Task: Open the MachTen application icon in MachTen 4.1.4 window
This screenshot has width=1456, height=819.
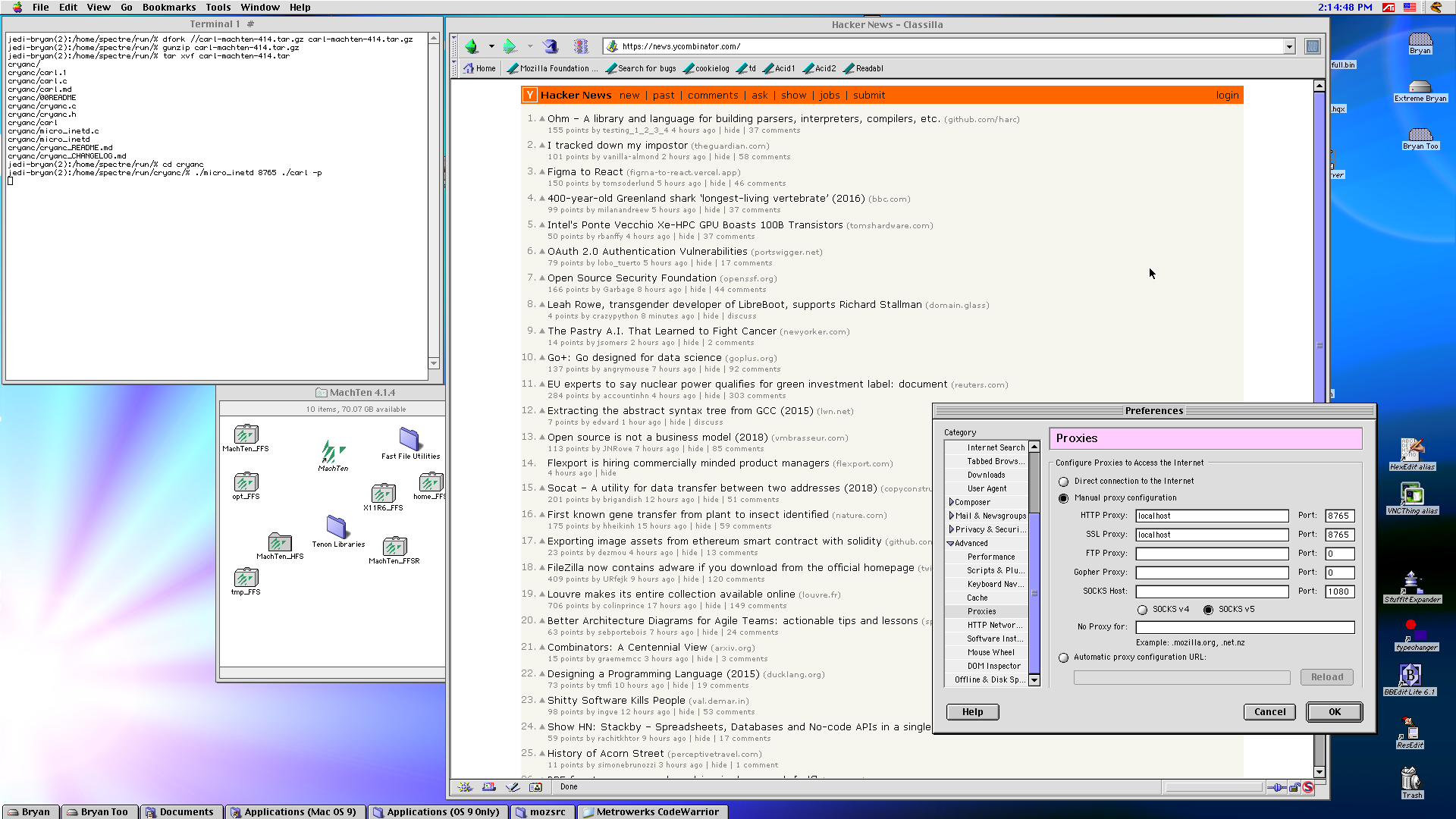Action: click(x=333, y=452)
